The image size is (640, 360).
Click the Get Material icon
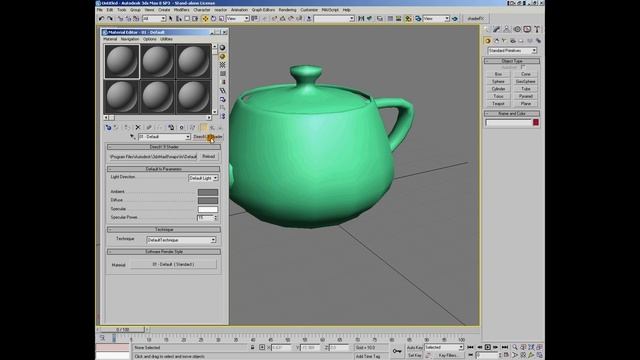click(x=108, y=127)
